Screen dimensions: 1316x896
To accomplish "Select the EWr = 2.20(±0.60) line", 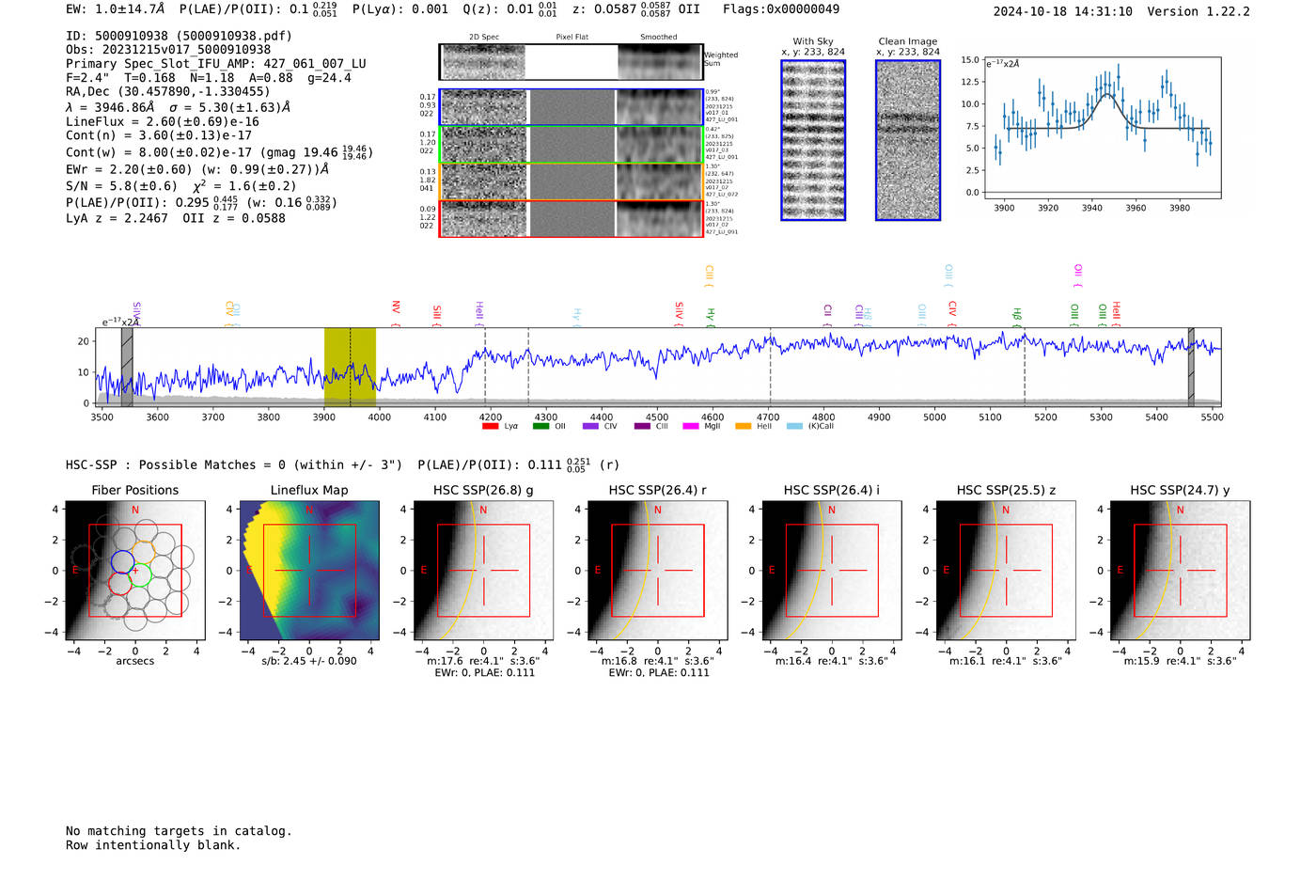I will 197,169.
